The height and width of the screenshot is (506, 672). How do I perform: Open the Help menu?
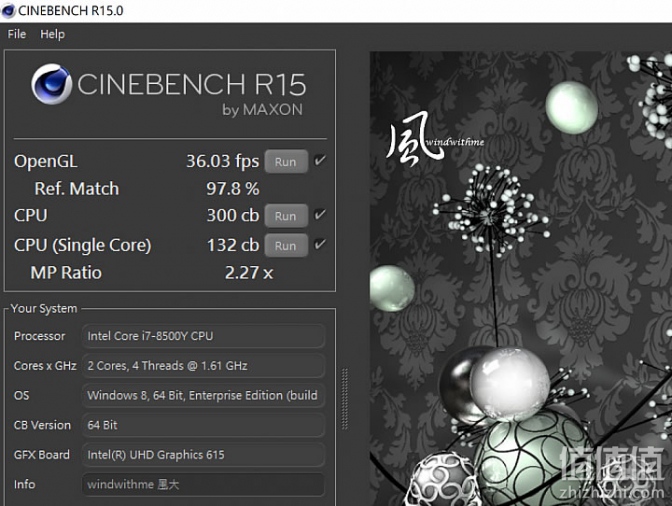tap(52, 34)
